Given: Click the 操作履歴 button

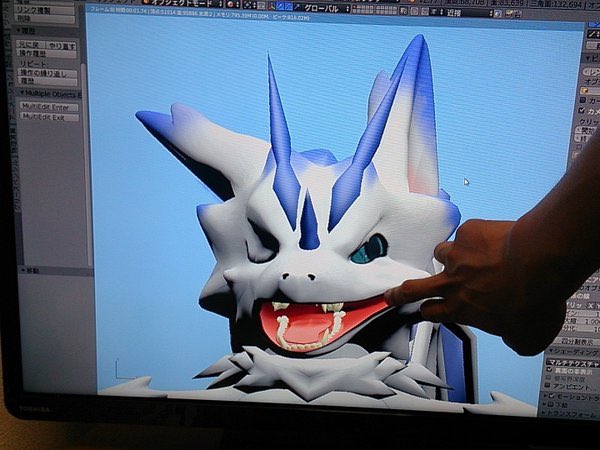Looking at the screenshot, I should (46, 54).
